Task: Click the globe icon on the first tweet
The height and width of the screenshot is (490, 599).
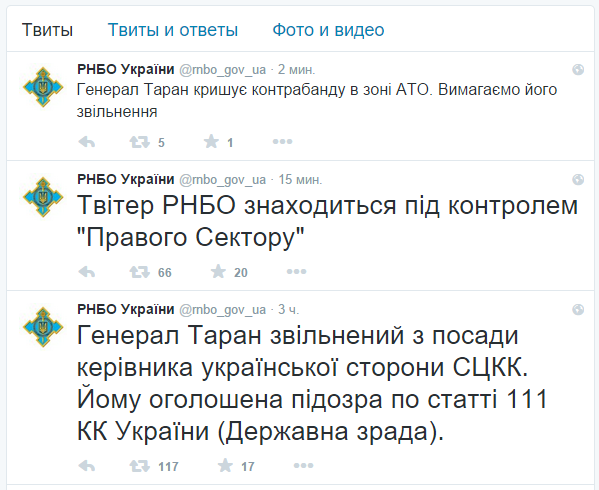Action: 578,70
